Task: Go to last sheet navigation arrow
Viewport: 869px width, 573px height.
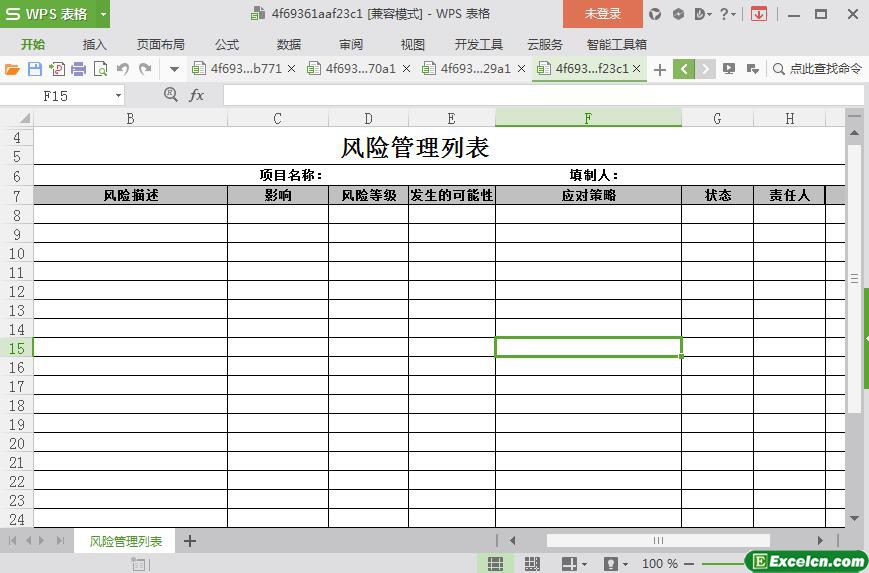Action: click(61, 540)
